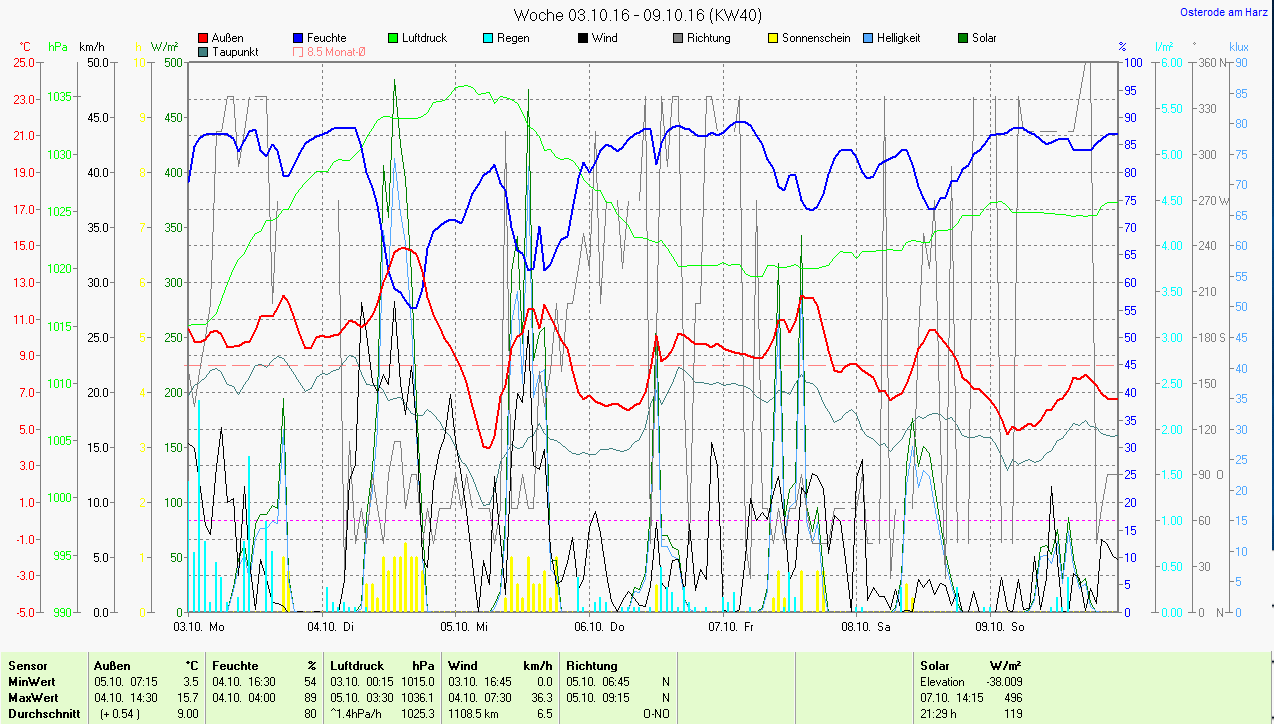Select the yellow Sonnenschein legend swatch

pos(773,38)
